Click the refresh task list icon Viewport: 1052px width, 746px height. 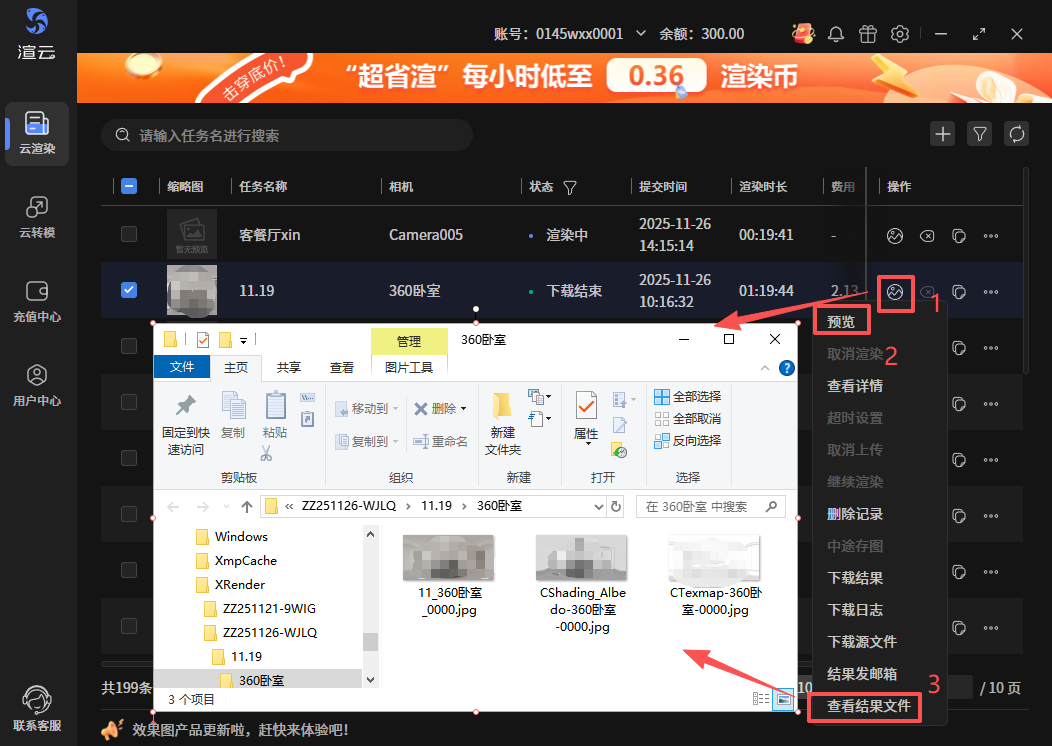pyautogui.click(x=1018, y=134)
